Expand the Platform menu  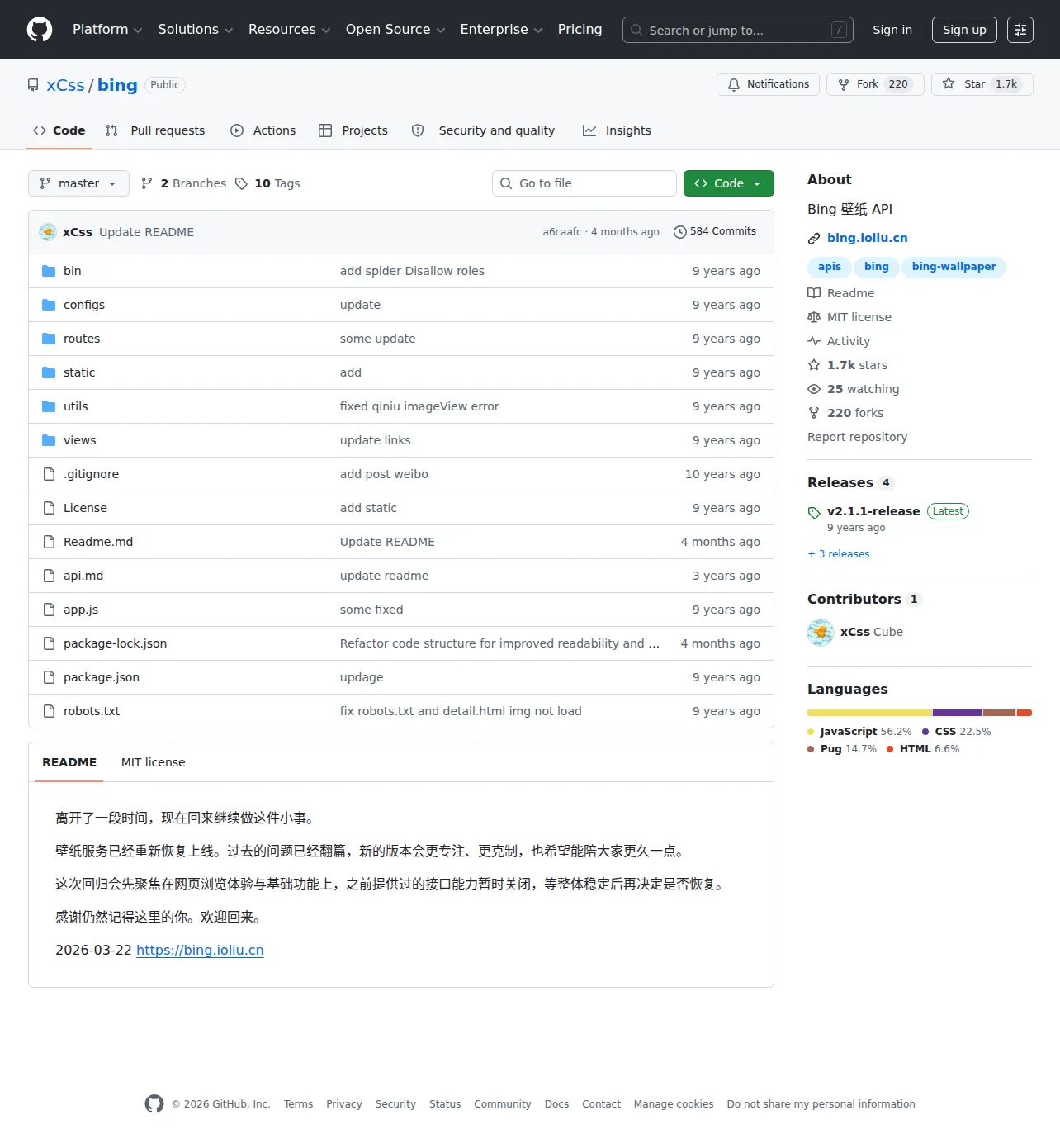click(x=107, y=30)
